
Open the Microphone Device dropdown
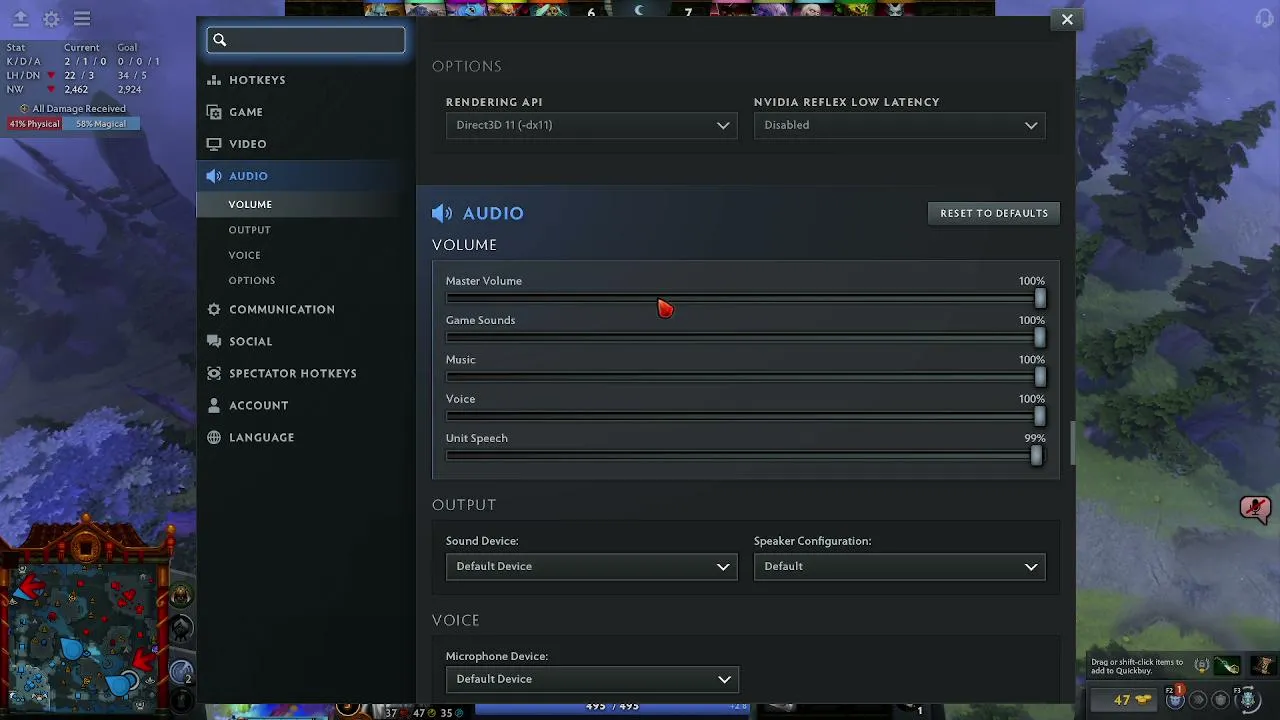point(591,679)
